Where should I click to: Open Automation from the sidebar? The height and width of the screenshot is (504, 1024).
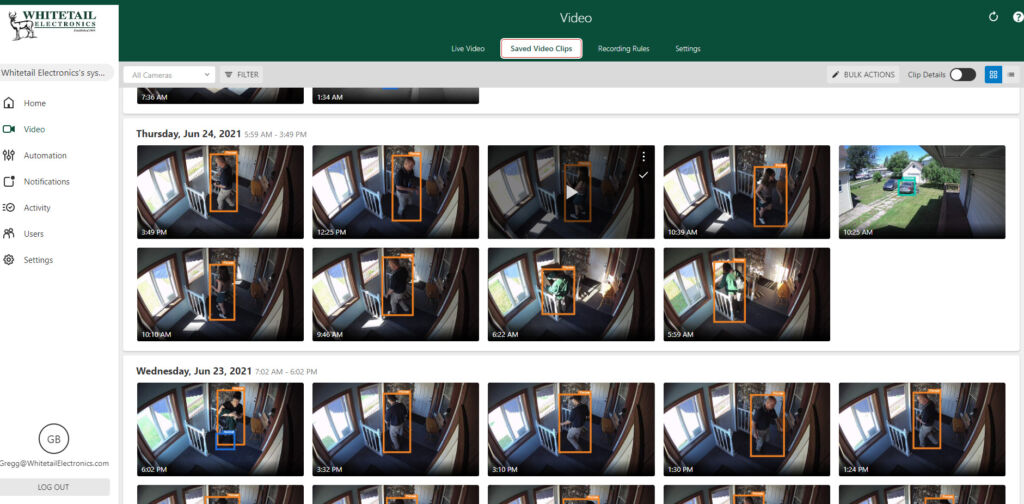coord(45,155)
